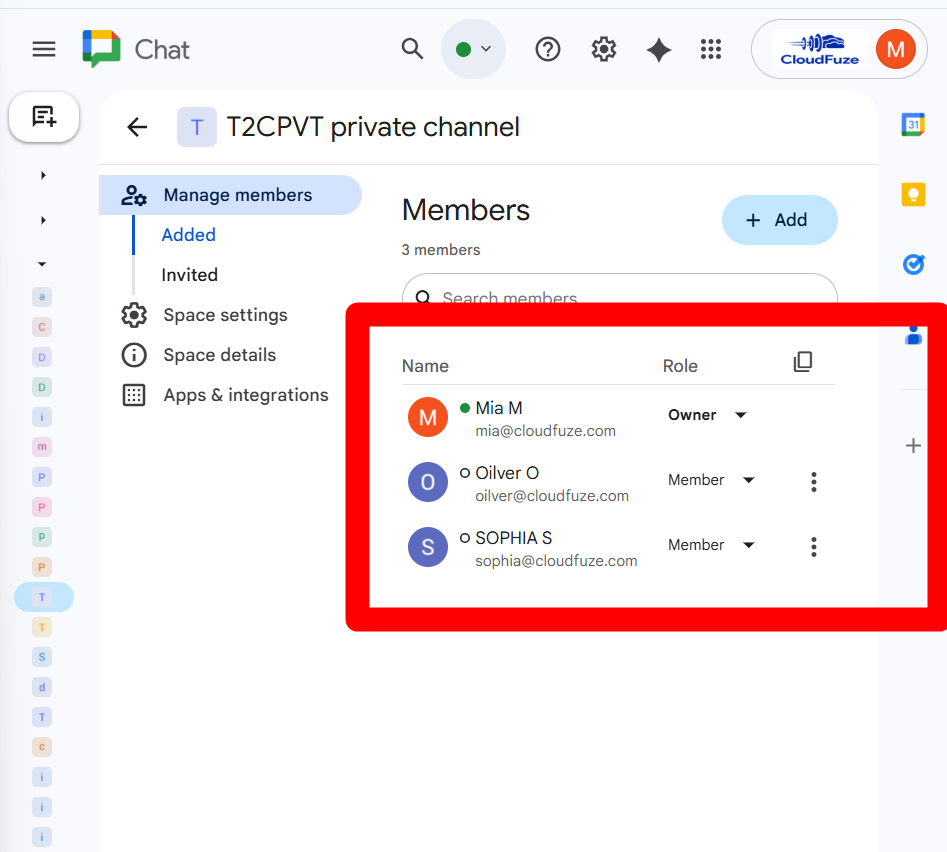Open Google Tasks in side panel
Screen dimensions: 947x852
913,264
